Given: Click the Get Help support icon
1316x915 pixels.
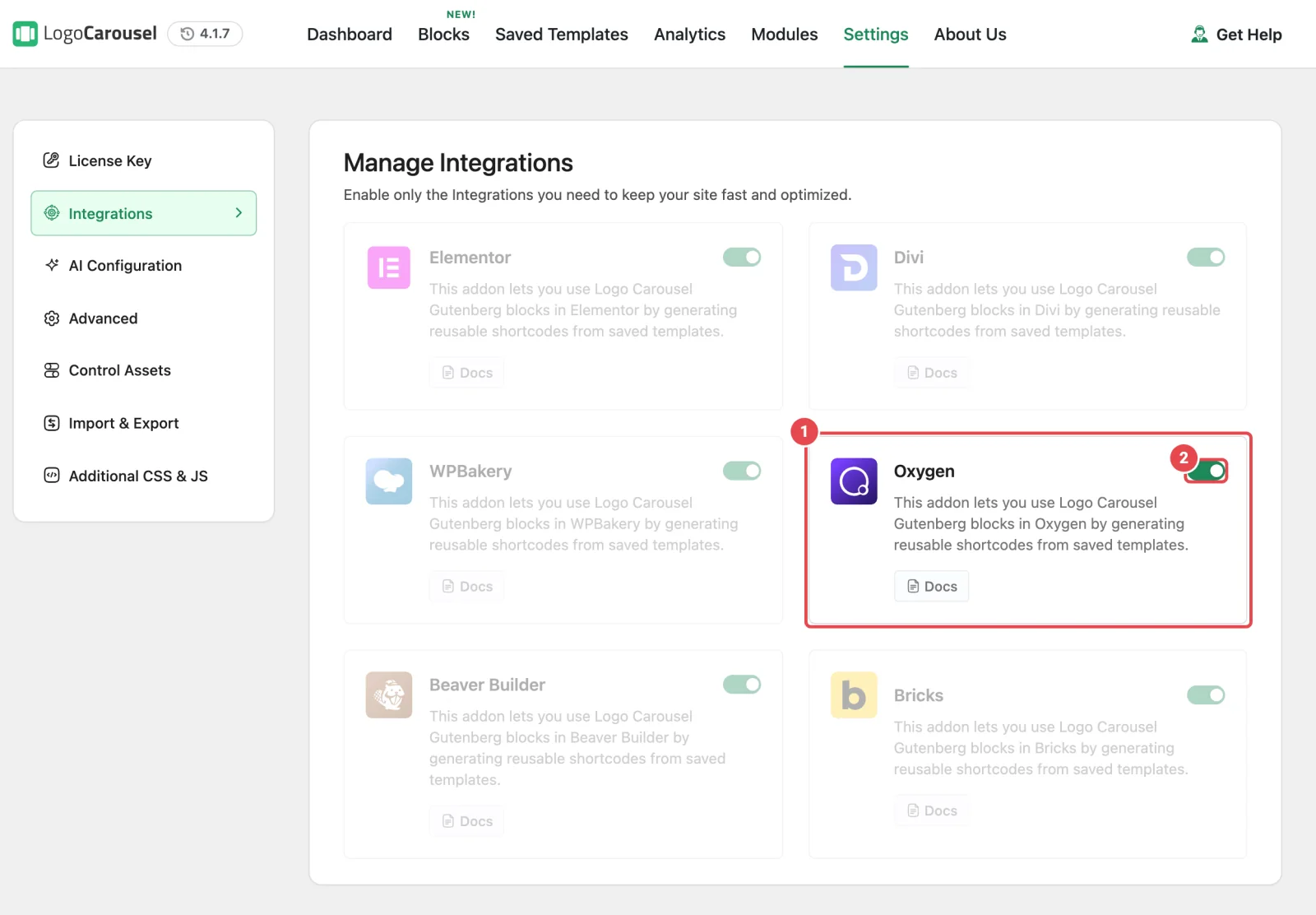Looking at the screenshot, I should (x=1200, y=35).
